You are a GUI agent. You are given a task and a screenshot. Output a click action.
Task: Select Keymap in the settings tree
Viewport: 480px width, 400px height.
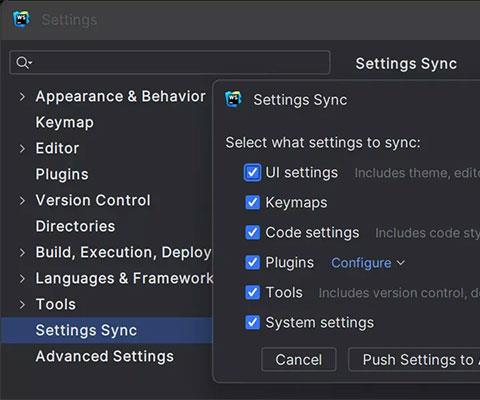(x=64, y=123)
